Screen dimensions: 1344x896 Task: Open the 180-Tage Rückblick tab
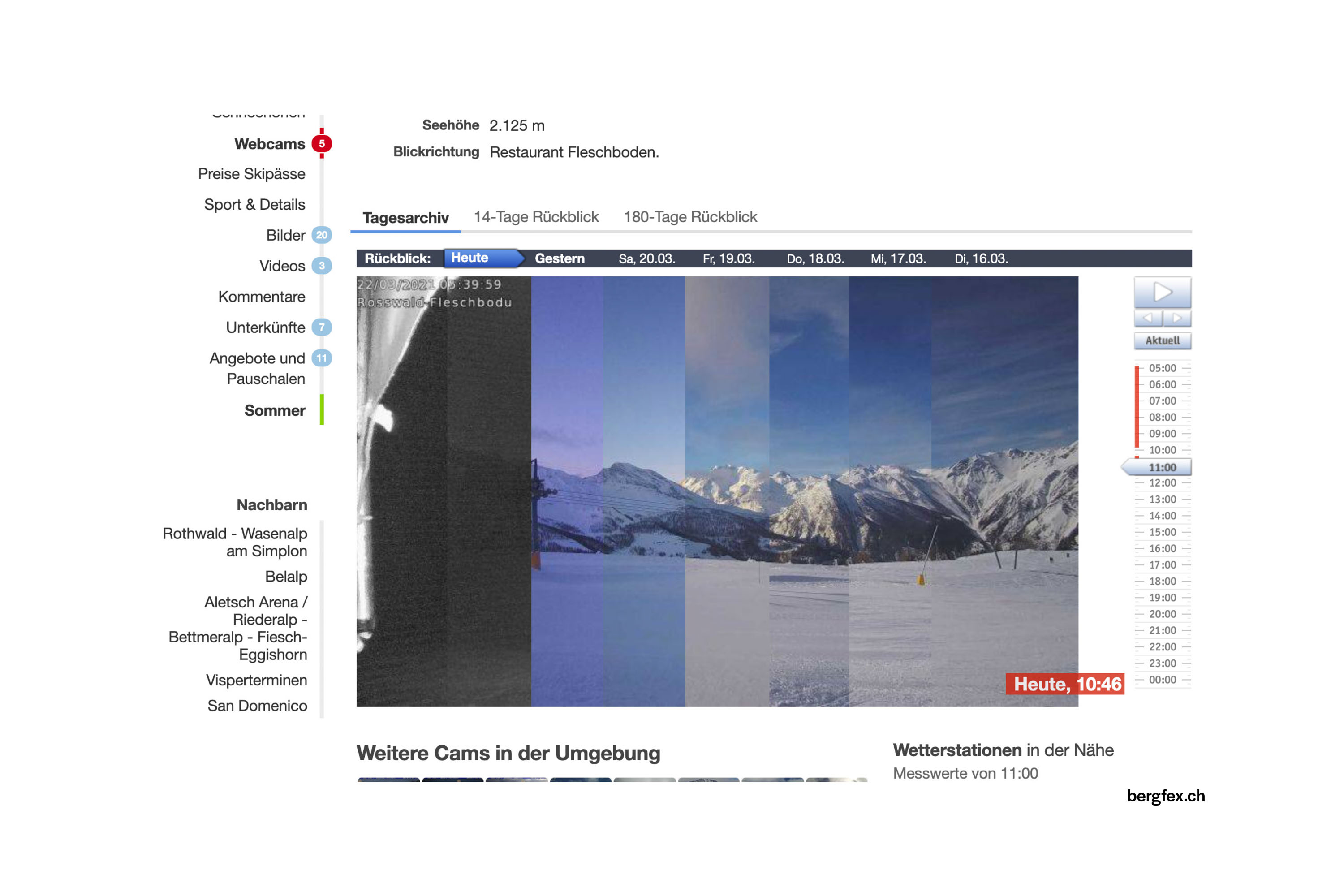tap(690, 217)
